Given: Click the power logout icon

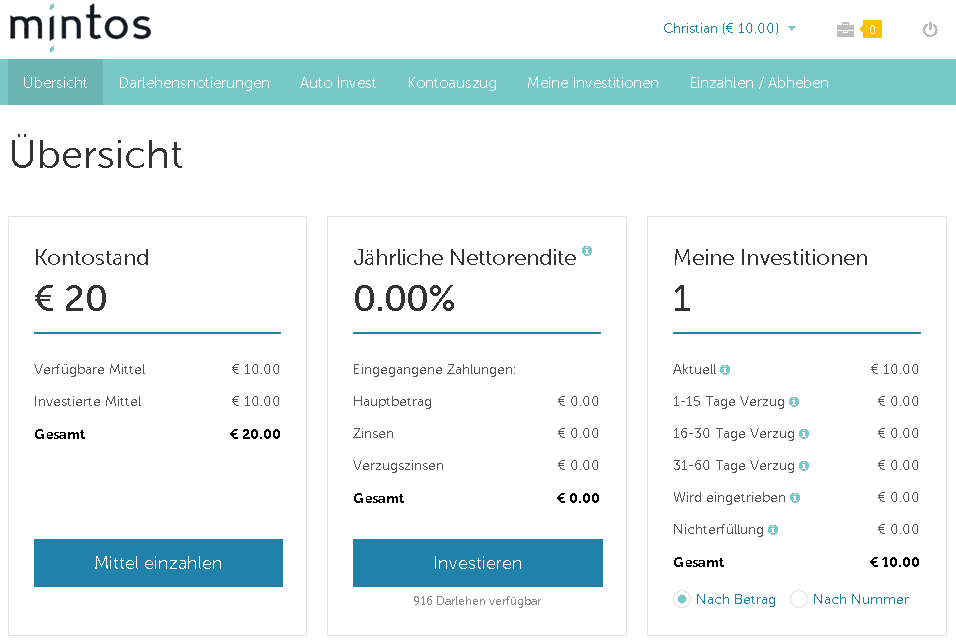Looking at the screenshot, I should click(x=930, y=30).
